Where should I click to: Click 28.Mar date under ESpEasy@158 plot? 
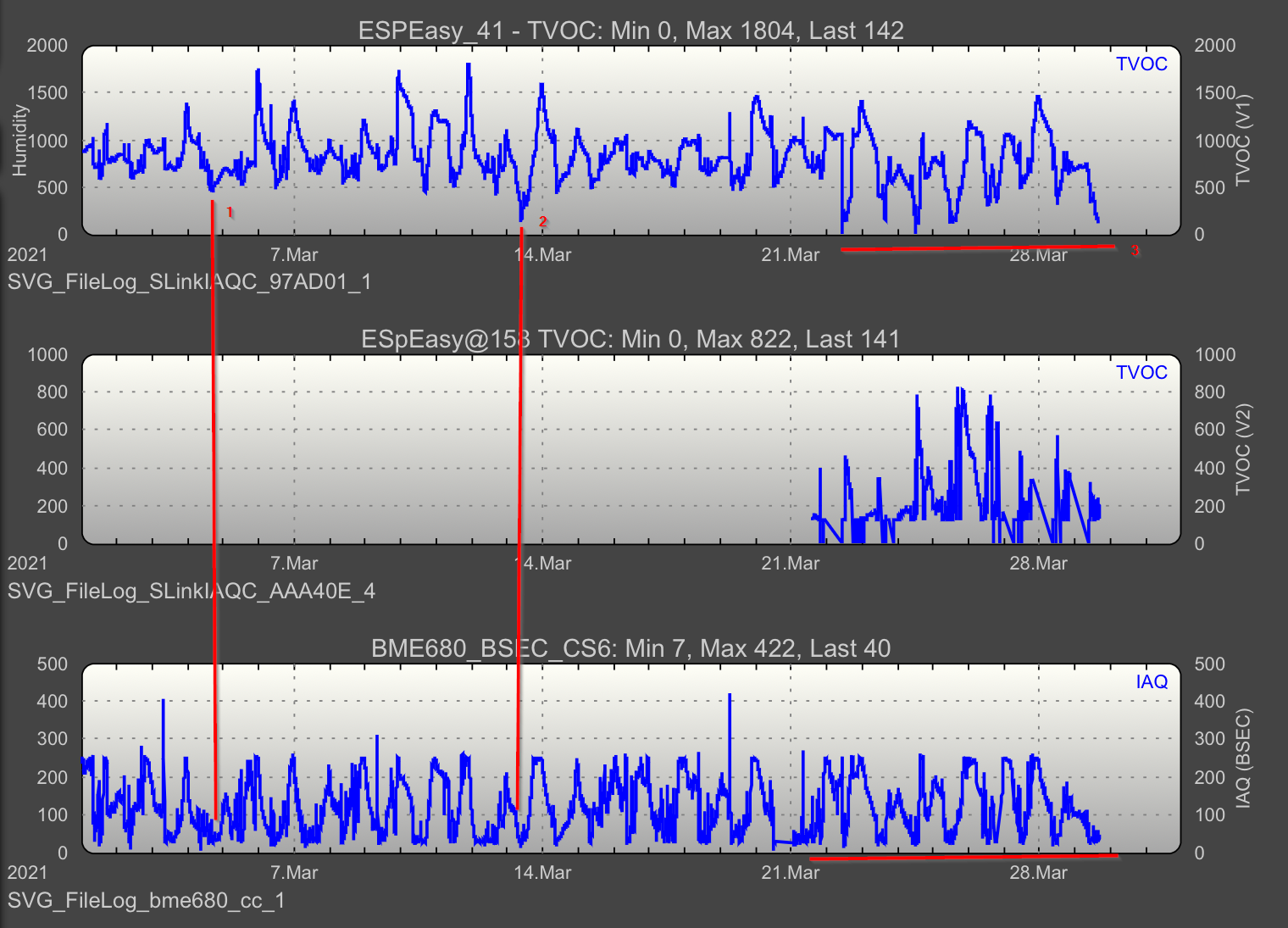point(1039,564)
